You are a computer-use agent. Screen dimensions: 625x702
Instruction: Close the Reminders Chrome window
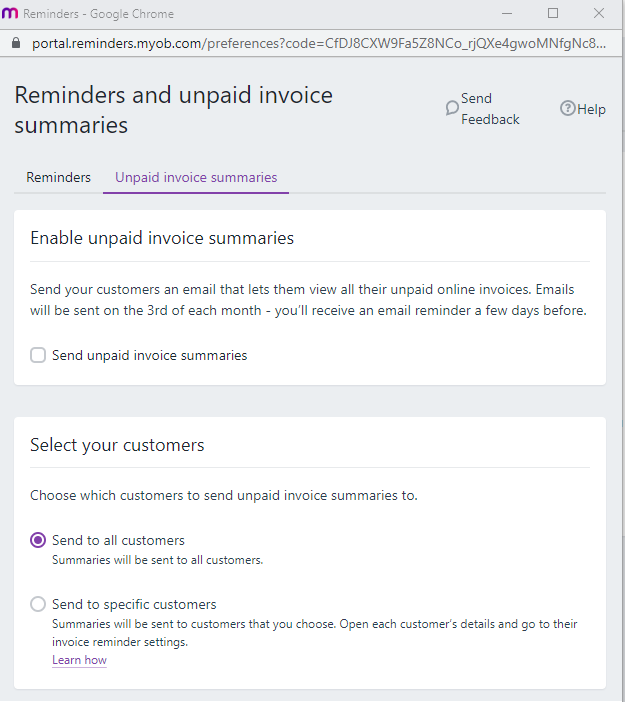(x=599, y=14)
